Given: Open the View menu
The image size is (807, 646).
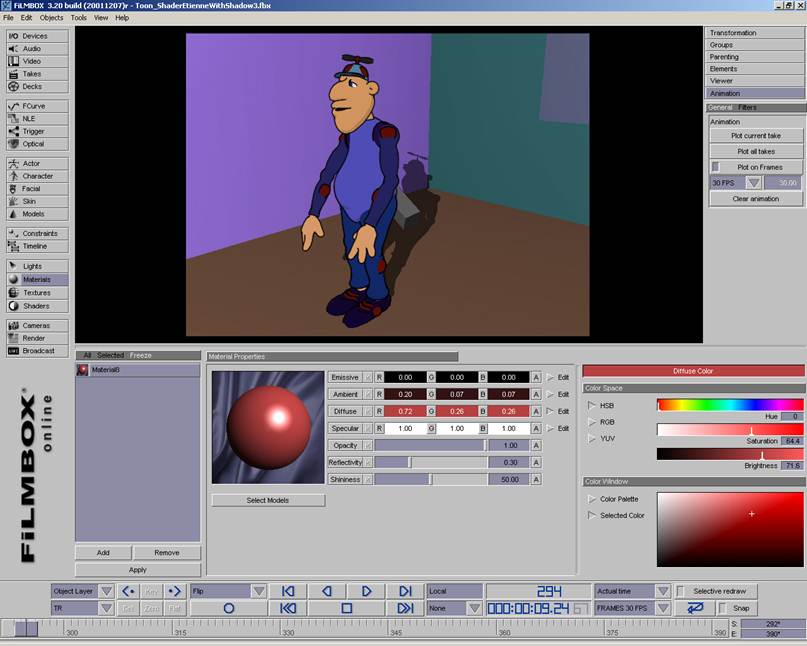Looking at the screenshot, I should pyautogui.click(x=101, y=18).
